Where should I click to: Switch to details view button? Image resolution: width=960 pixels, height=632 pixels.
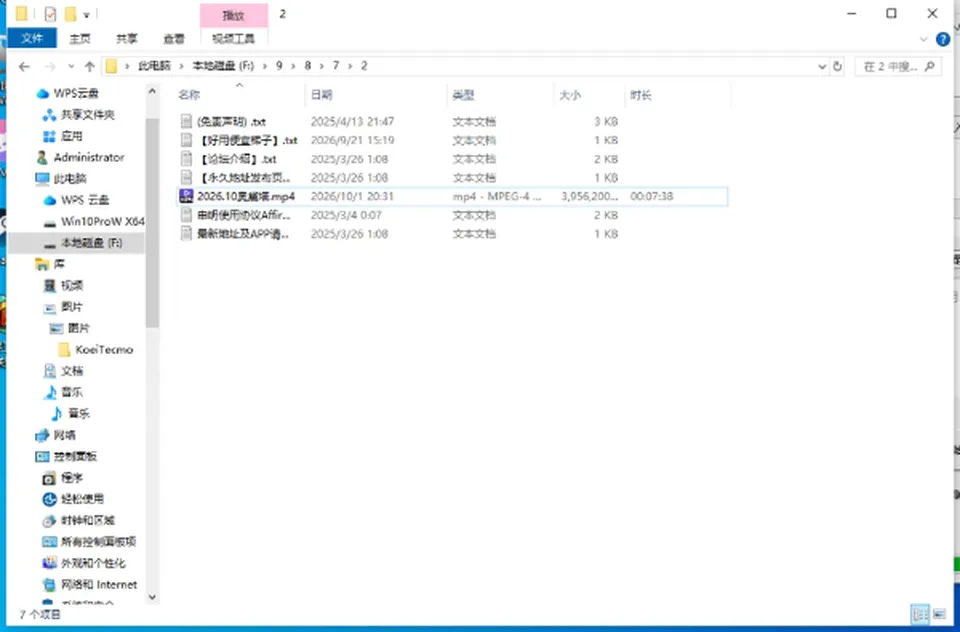[x=920, y=614]
